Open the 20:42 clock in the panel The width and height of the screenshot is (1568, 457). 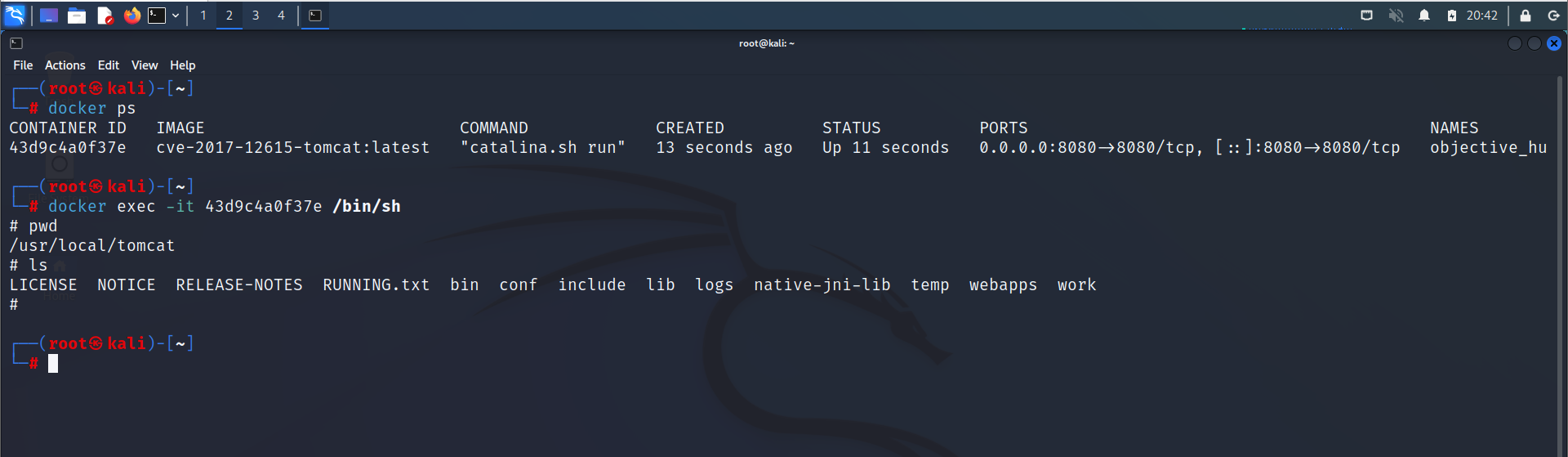tap(1482, 16)
